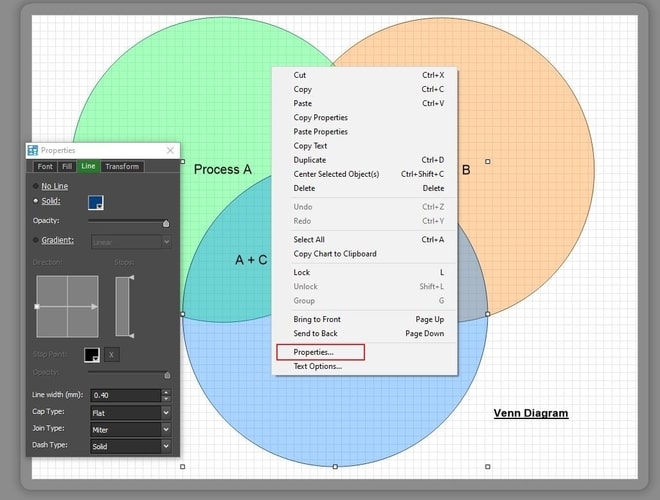Click the right-middle selection handle
660x500 pixels.
pyautogui.click(x=487, y=314)
